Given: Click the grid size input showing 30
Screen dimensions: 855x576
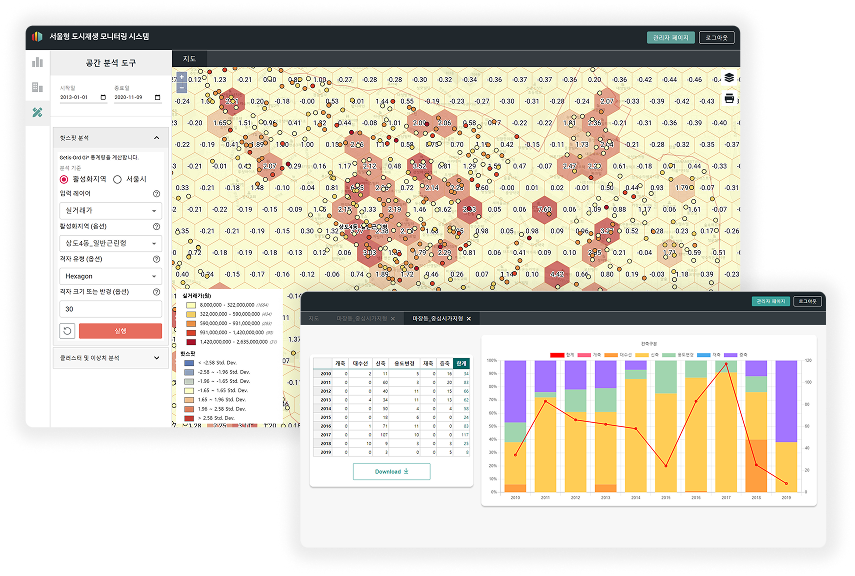Looking at the screenshot, I should (x=109, y=309).
